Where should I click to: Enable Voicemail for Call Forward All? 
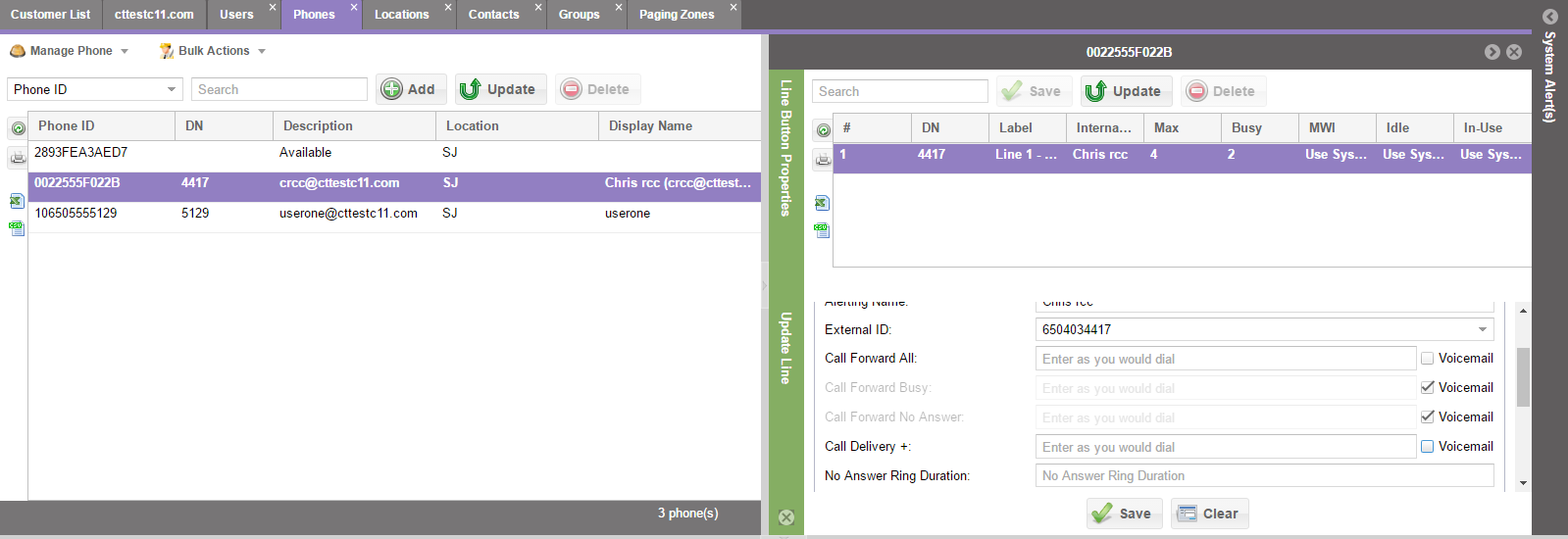(1428, 359)
